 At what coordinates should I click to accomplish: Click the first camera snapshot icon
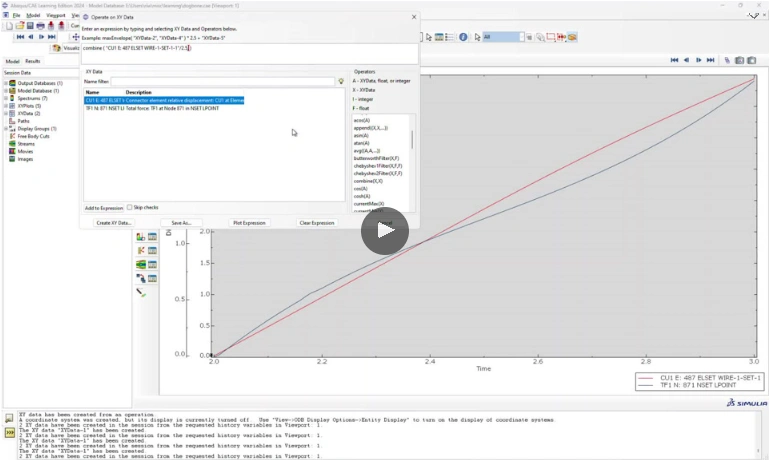(740, 60)
